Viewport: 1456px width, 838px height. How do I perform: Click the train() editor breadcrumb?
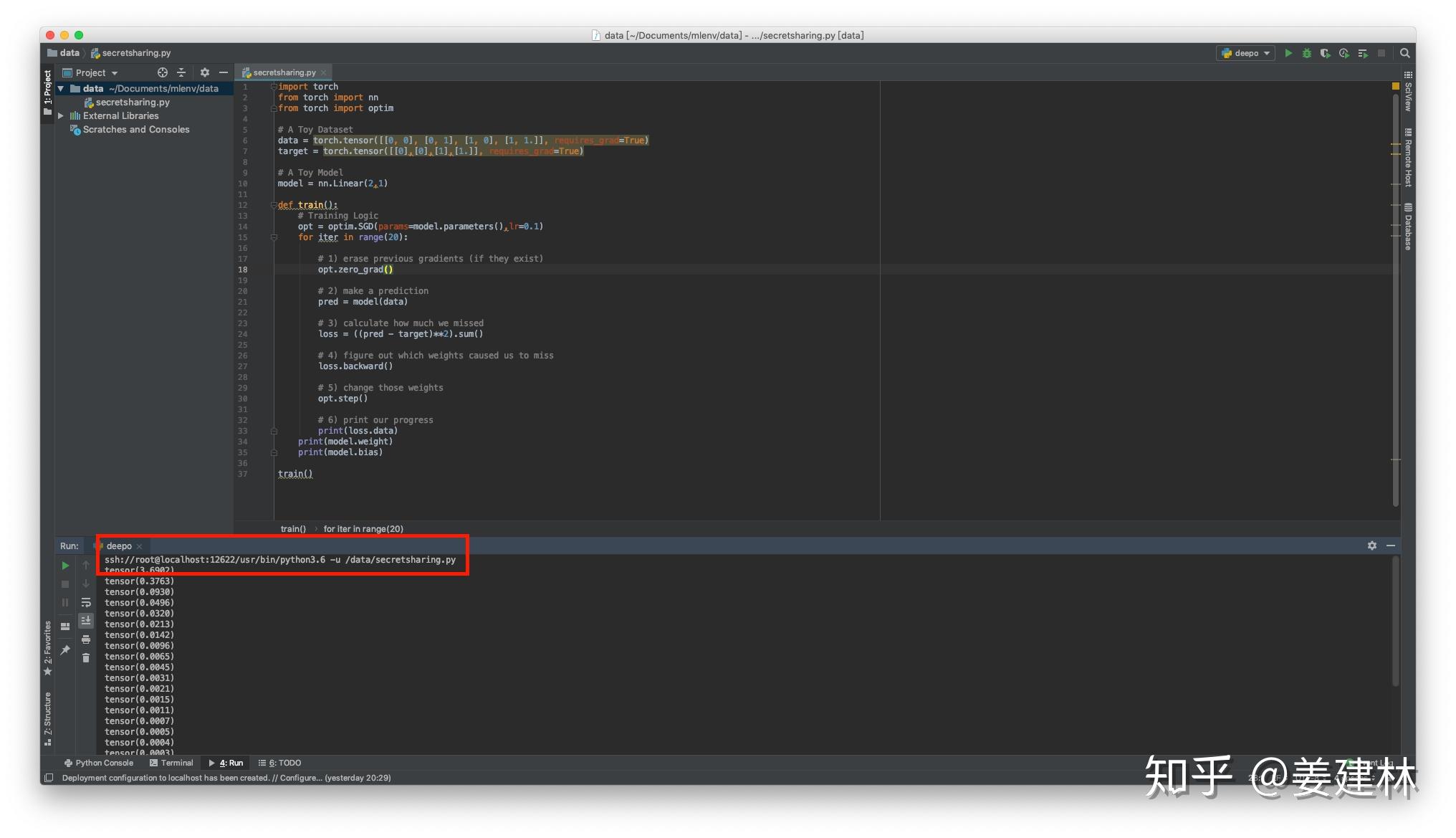tap(293, 529)
